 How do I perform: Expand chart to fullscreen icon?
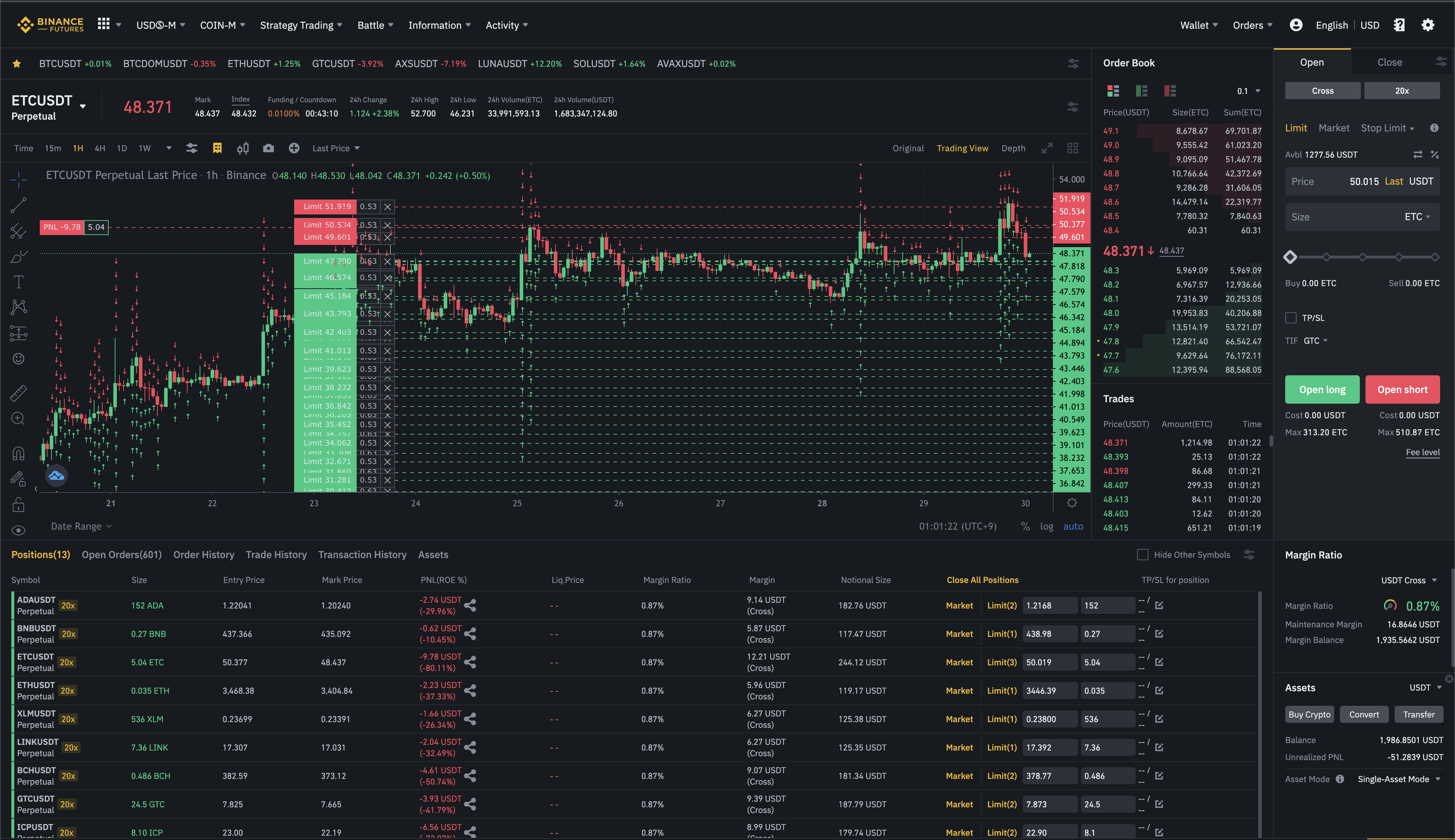pos(1047,148)
